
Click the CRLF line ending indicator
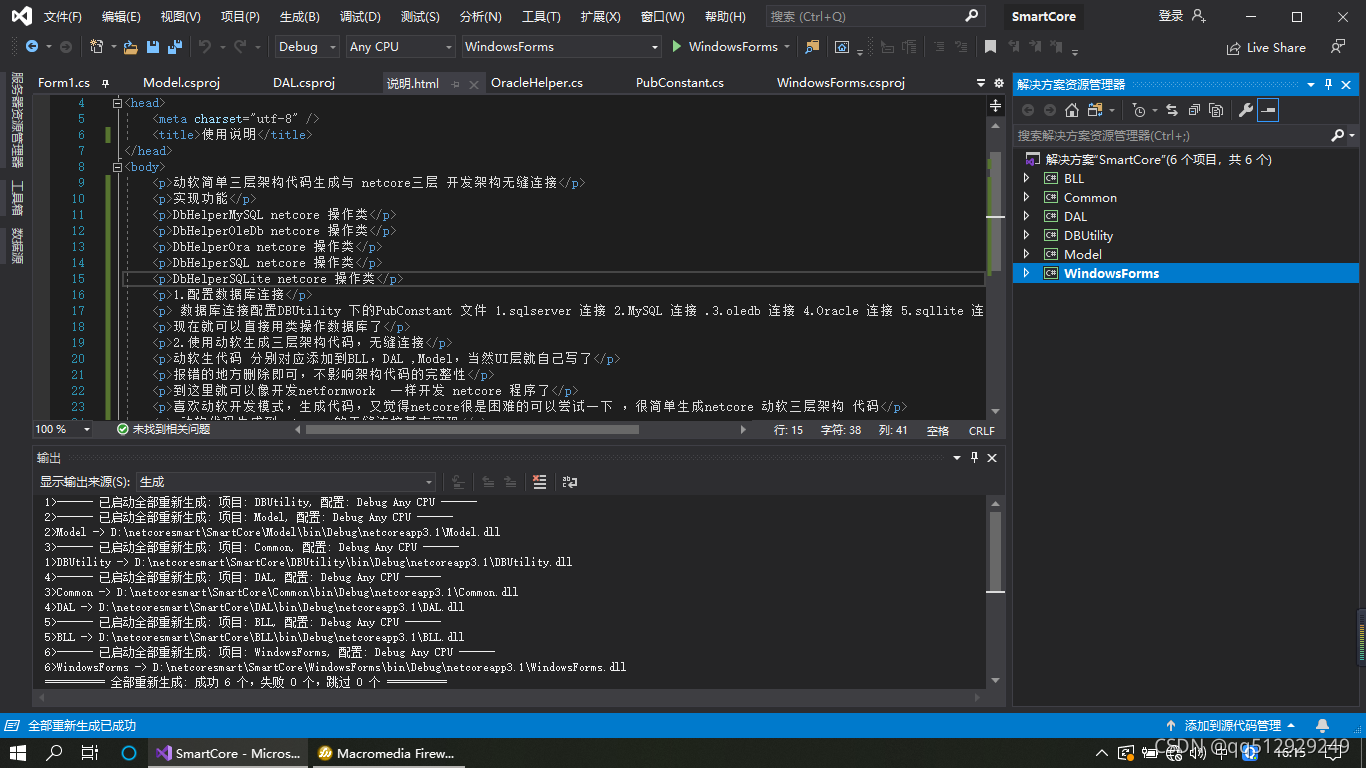click(982, 430)
